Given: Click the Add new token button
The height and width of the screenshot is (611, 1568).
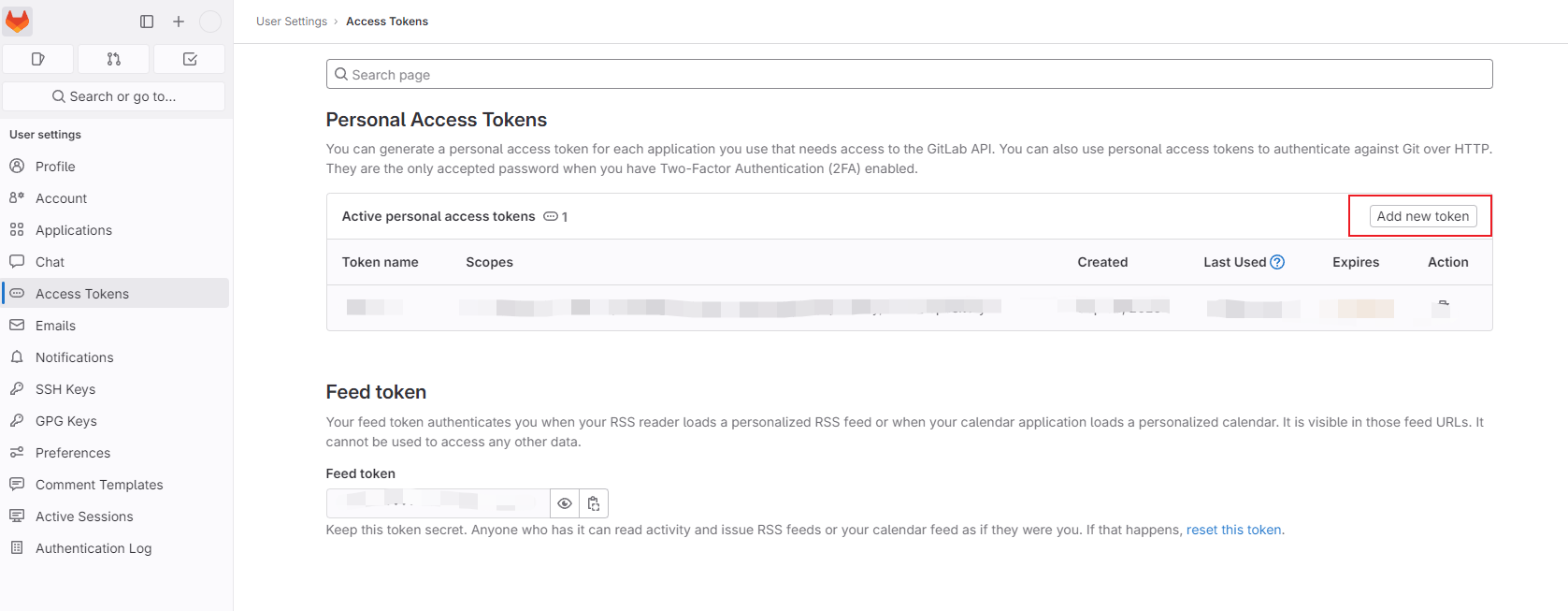Looking at the screenshot, I should click(x=1421, y=215).
